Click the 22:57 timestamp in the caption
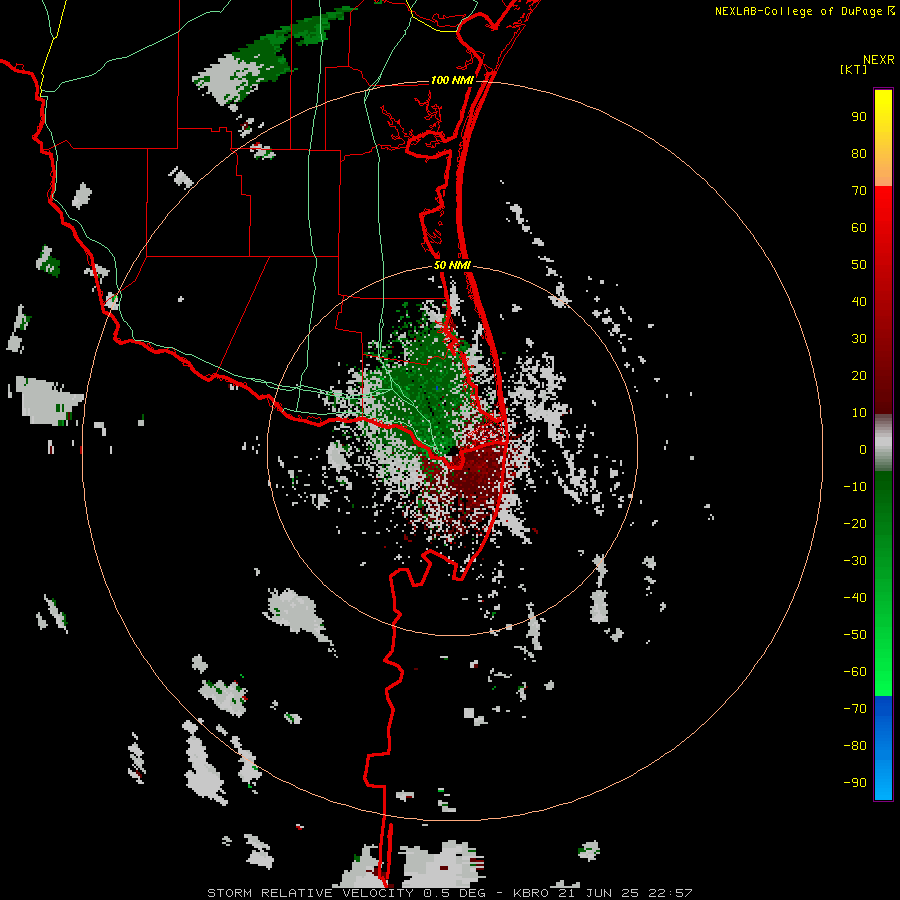This screenshot has width=900, height=900. tap(670, 893)
